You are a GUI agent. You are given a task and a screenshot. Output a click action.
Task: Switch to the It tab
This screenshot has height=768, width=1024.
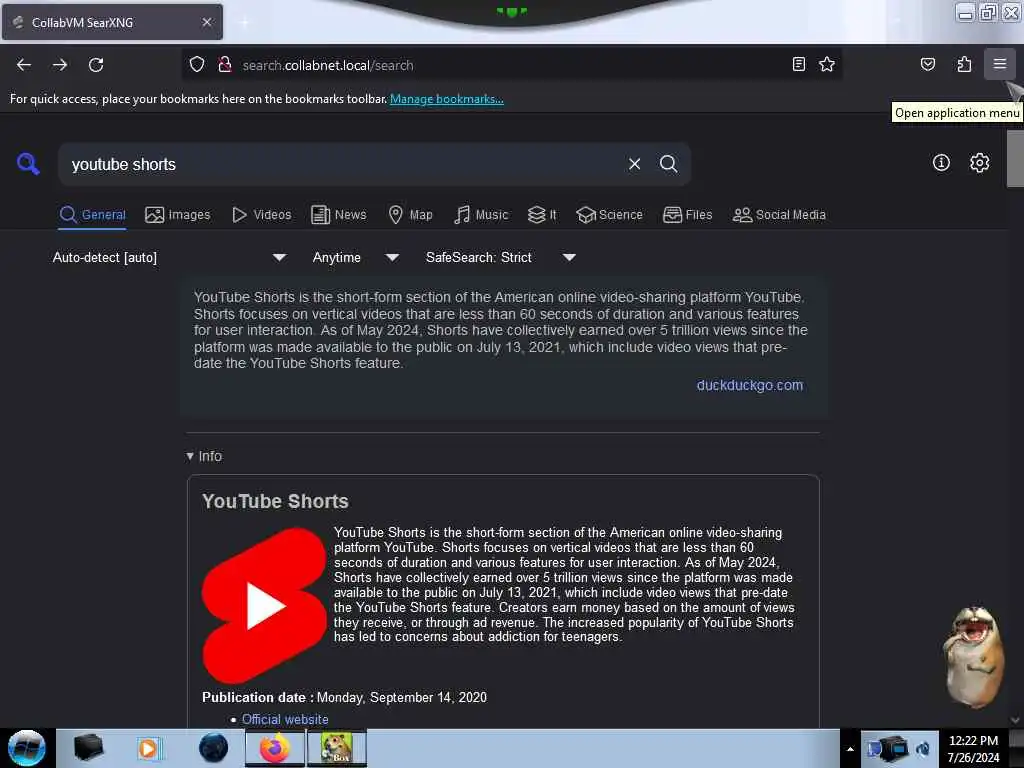[542, 215]
